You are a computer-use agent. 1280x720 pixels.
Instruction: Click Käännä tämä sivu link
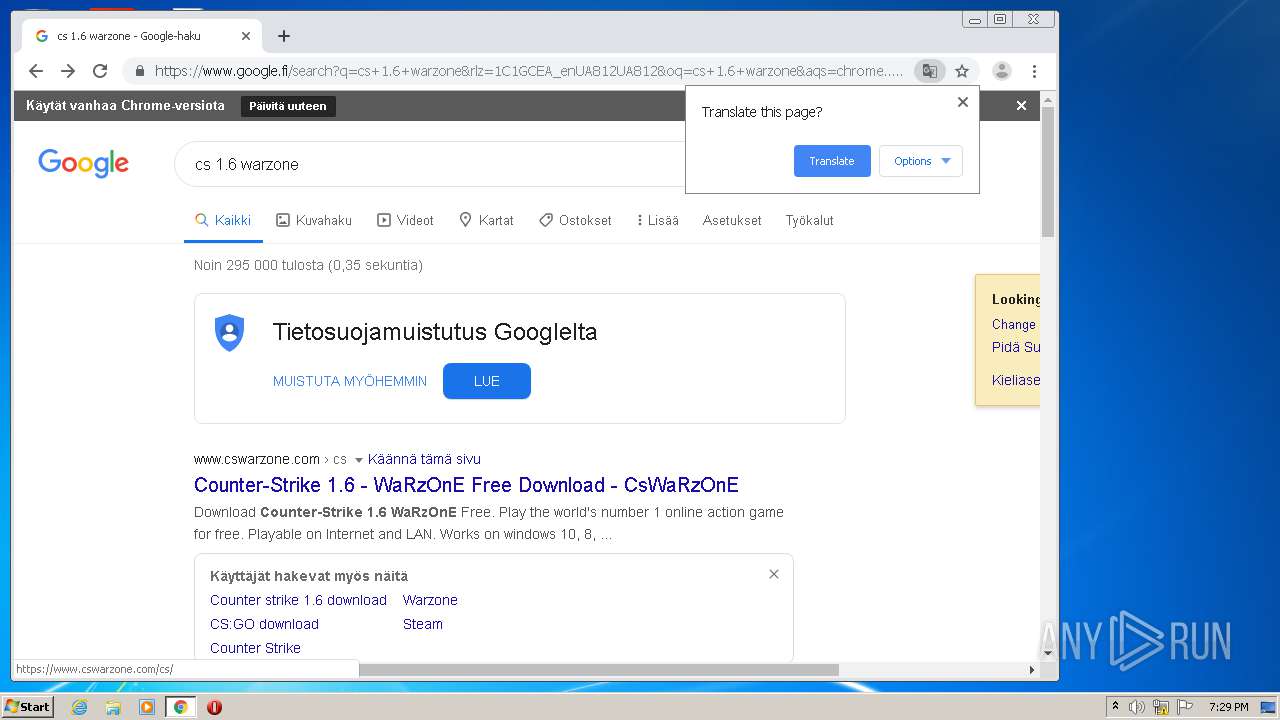click(x=424, y=459)
